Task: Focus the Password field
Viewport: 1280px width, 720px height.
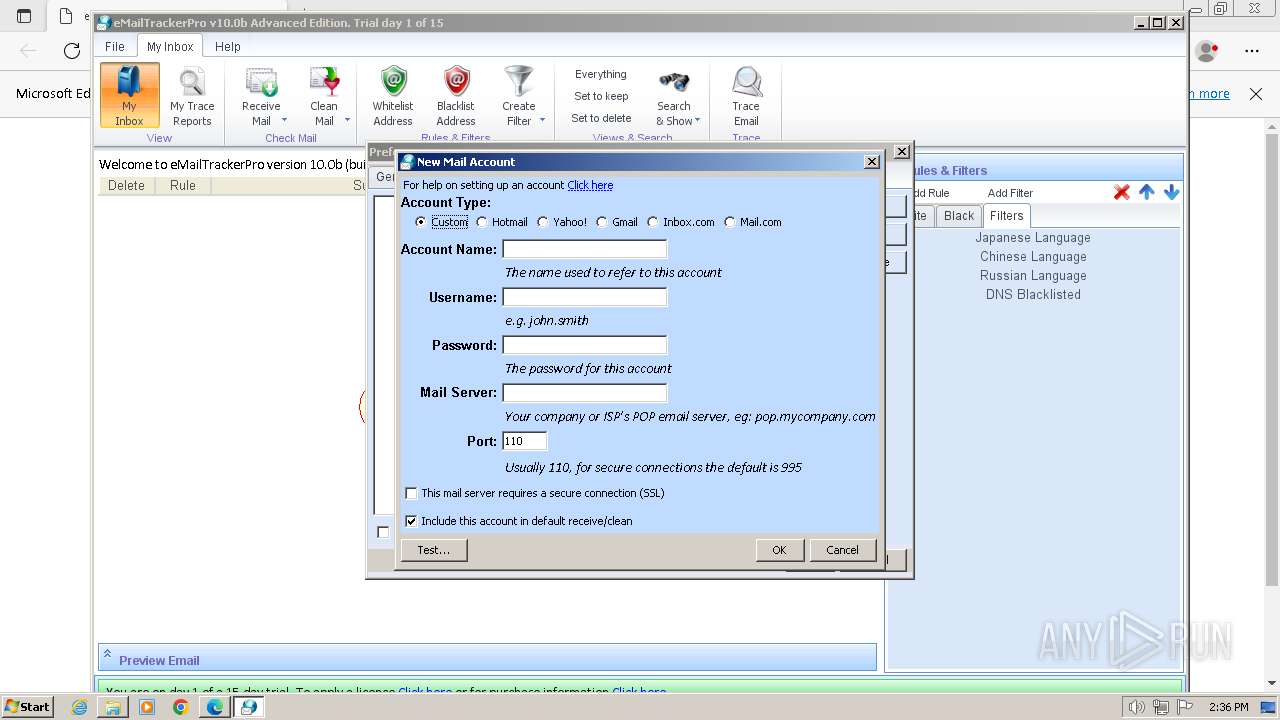Action: point(585,345)
